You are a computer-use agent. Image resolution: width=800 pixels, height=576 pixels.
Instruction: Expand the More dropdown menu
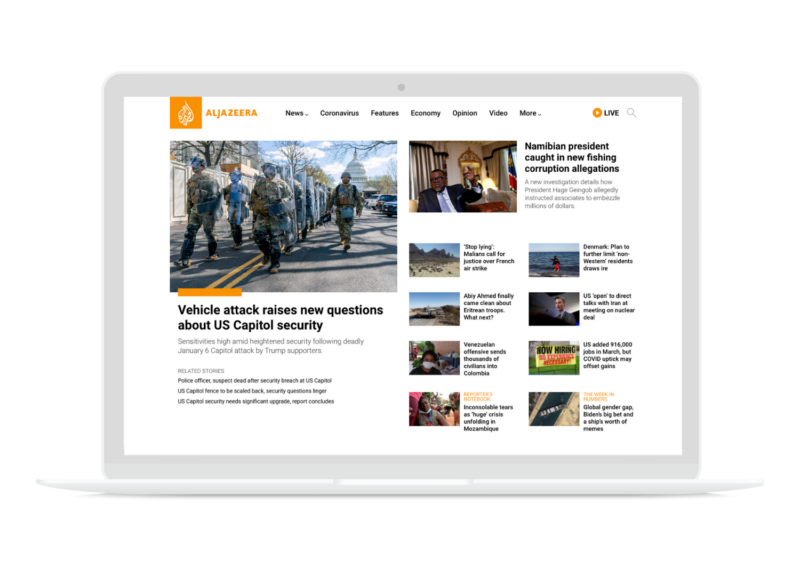530,113
